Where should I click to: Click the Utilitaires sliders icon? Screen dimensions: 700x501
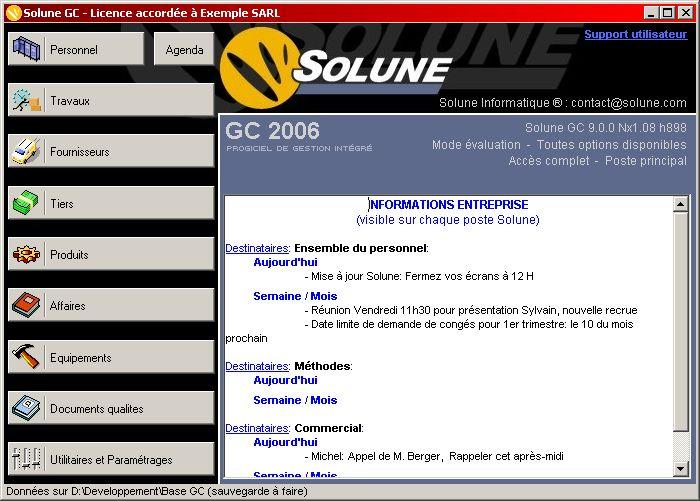[26, 459]
